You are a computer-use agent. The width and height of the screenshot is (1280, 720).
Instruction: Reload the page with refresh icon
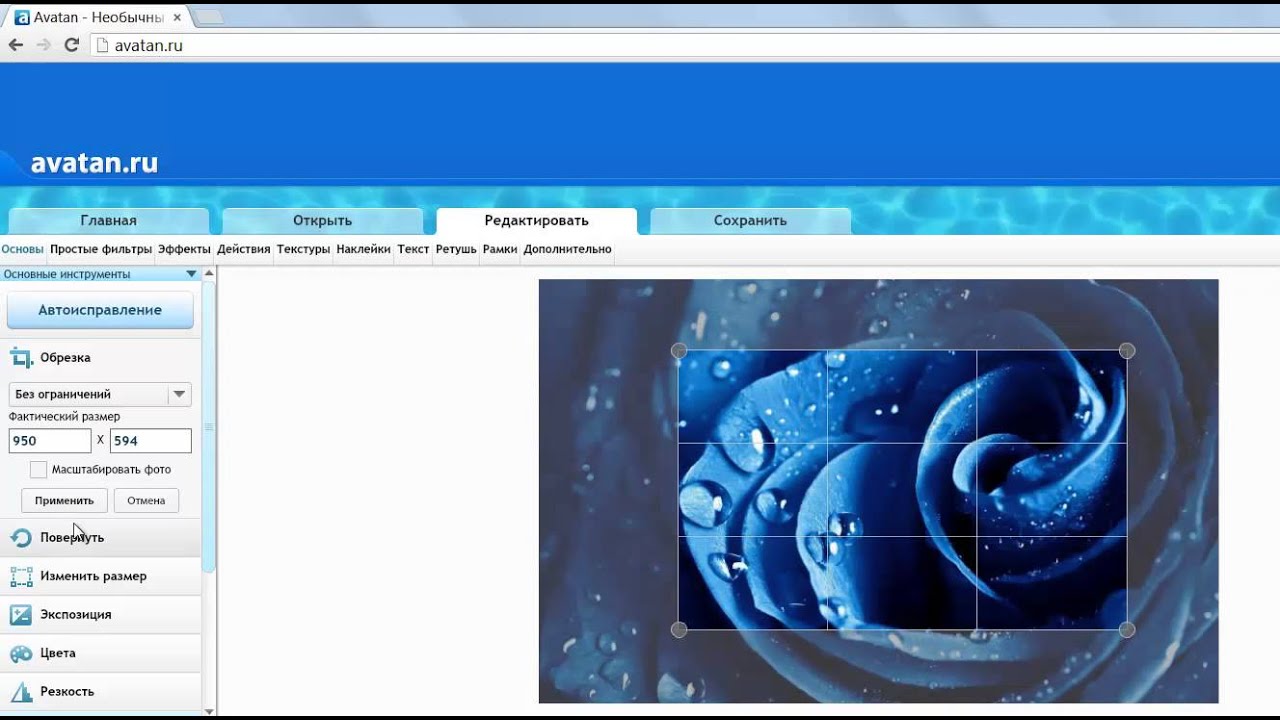click(x=71, y=45)
